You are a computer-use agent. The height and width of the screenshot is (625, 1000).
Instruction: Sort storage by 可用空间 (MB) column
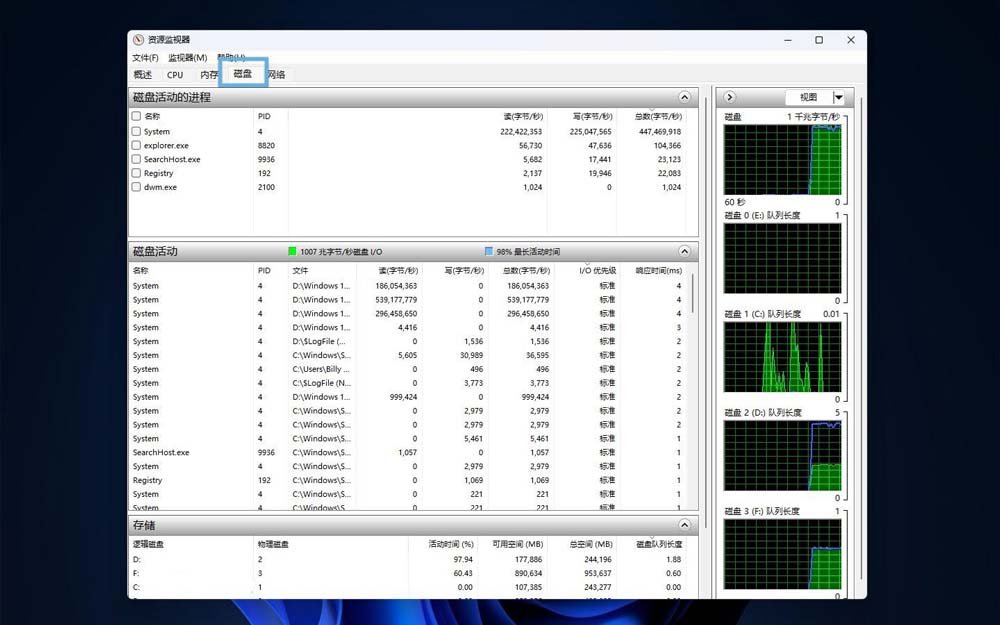517,544
